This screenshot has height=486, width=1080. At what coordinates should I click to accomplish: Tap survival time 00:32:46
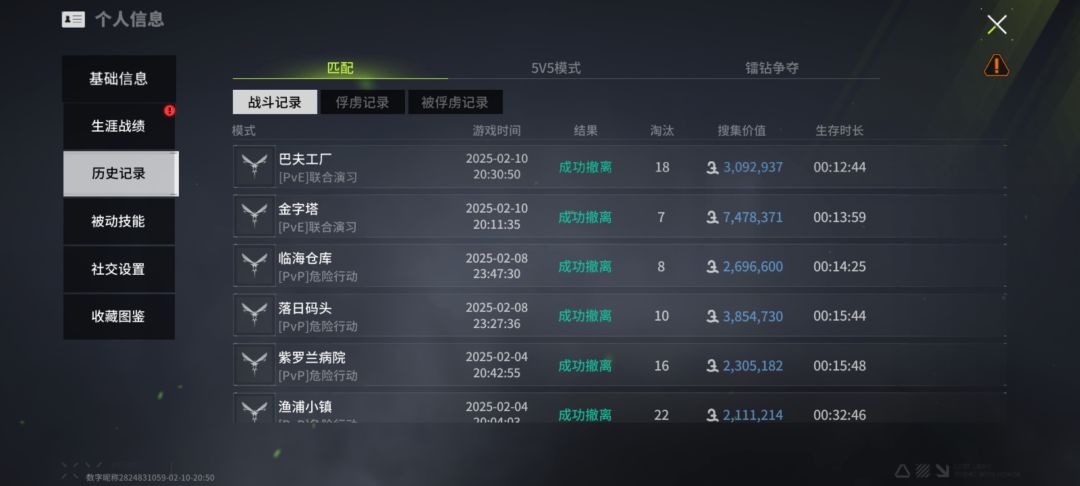(x=840, y=415)
